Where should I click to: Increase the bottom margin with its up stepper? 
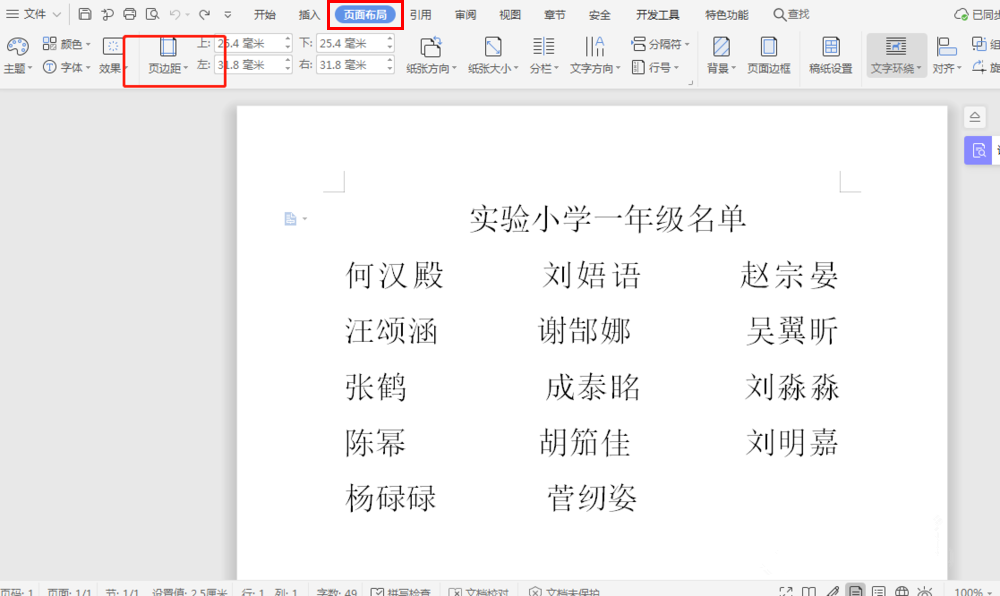pyautogui.click(x=390, y=40)
